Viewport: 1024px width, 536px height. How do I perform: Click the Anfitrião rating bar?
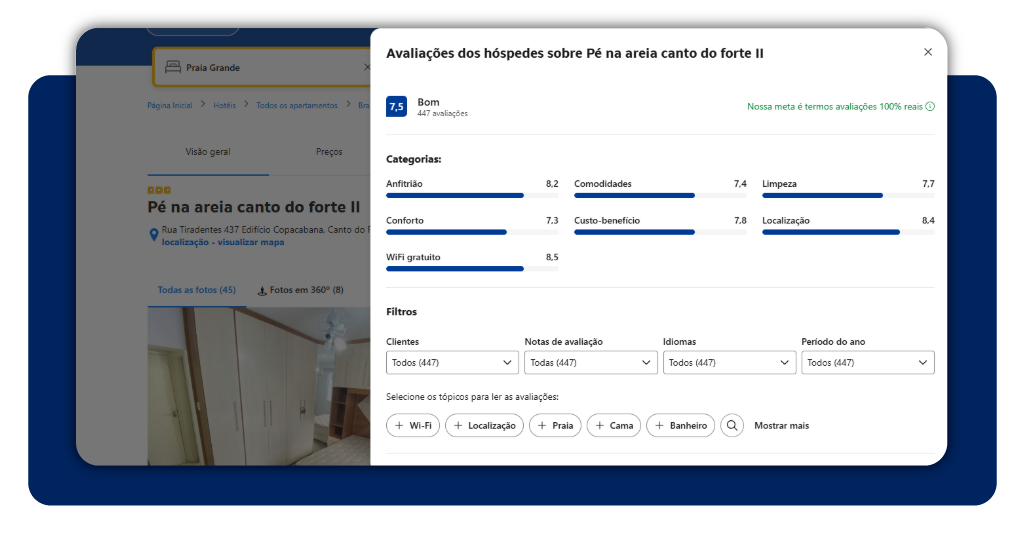point(472,195)
